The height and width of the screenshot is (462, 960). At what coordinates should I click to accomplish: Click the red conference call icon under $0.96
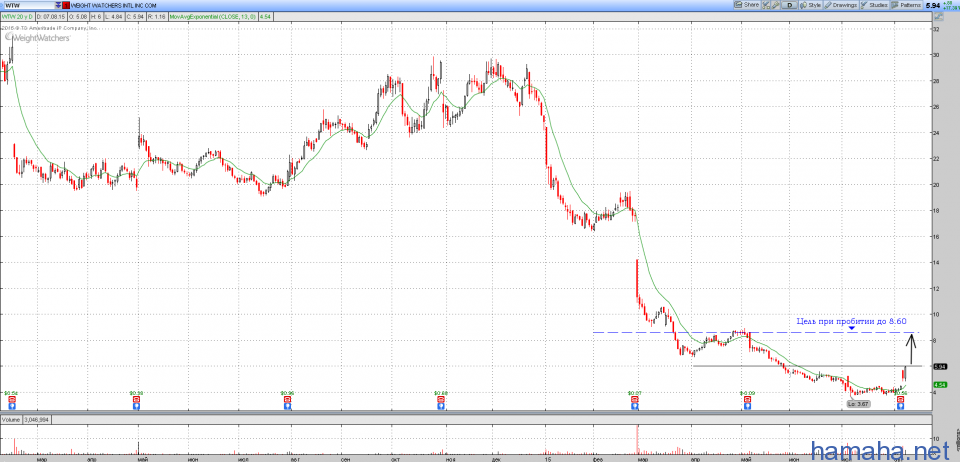287,398
